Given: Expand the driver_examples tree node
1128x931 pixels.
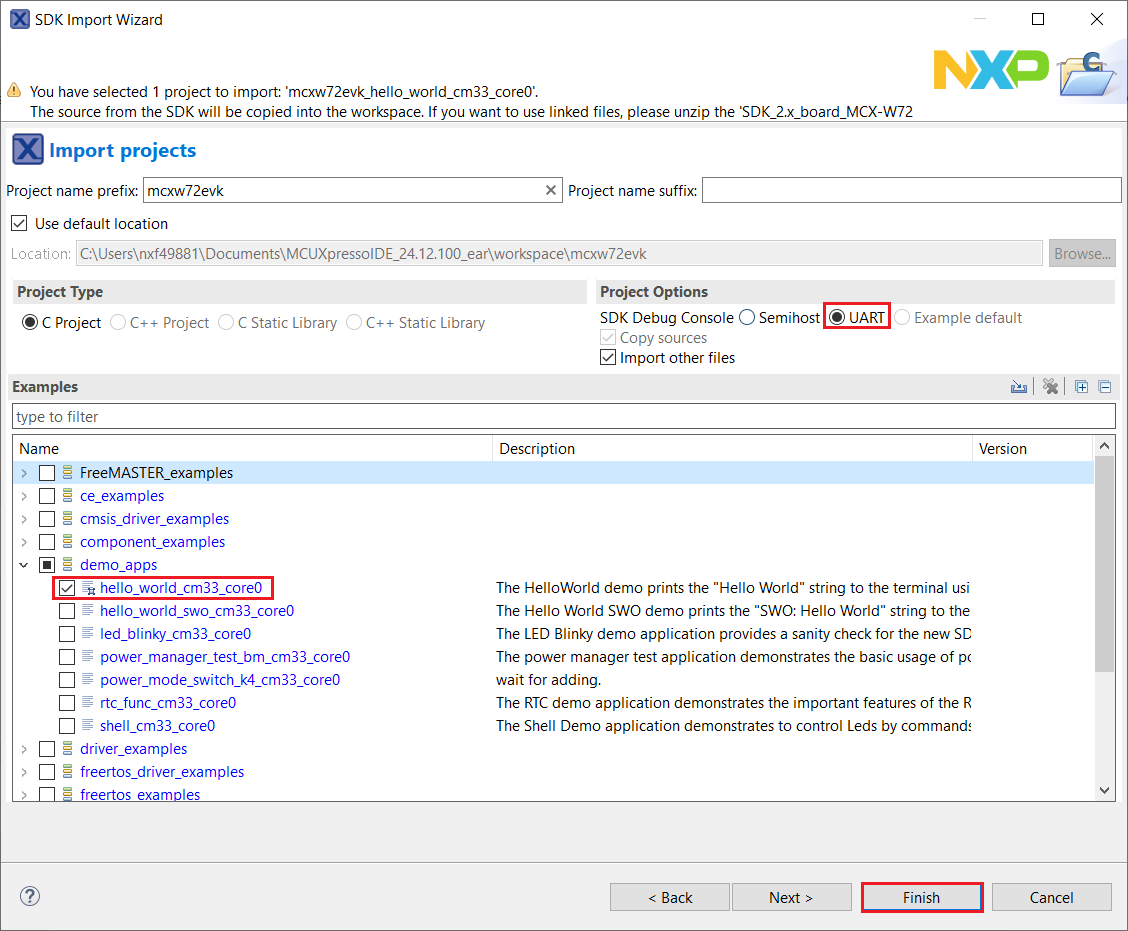Looking at the screenshot, I should point(24,749).
